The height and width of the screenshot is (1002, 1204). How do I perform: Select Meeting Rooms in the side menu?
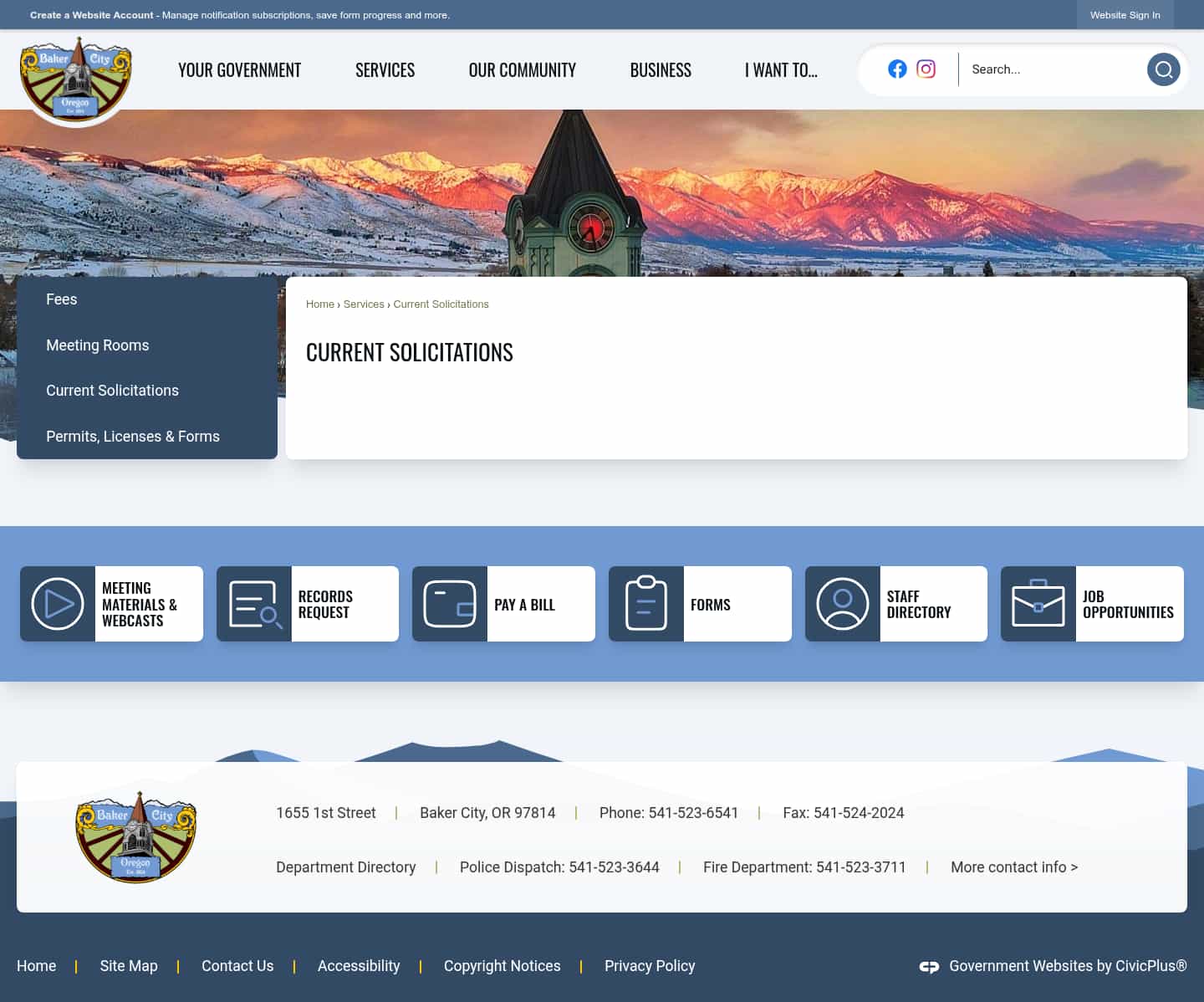[x=147, y=345]
